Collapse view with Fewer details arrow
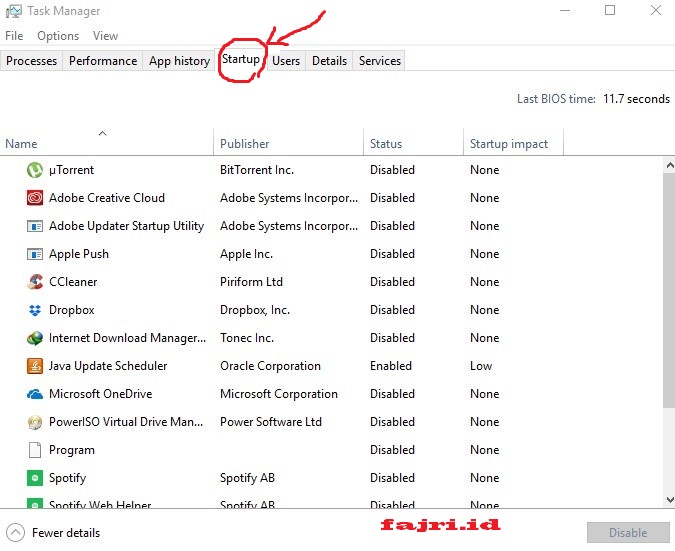Screen dimensions: 675x551 coord(15,532)
